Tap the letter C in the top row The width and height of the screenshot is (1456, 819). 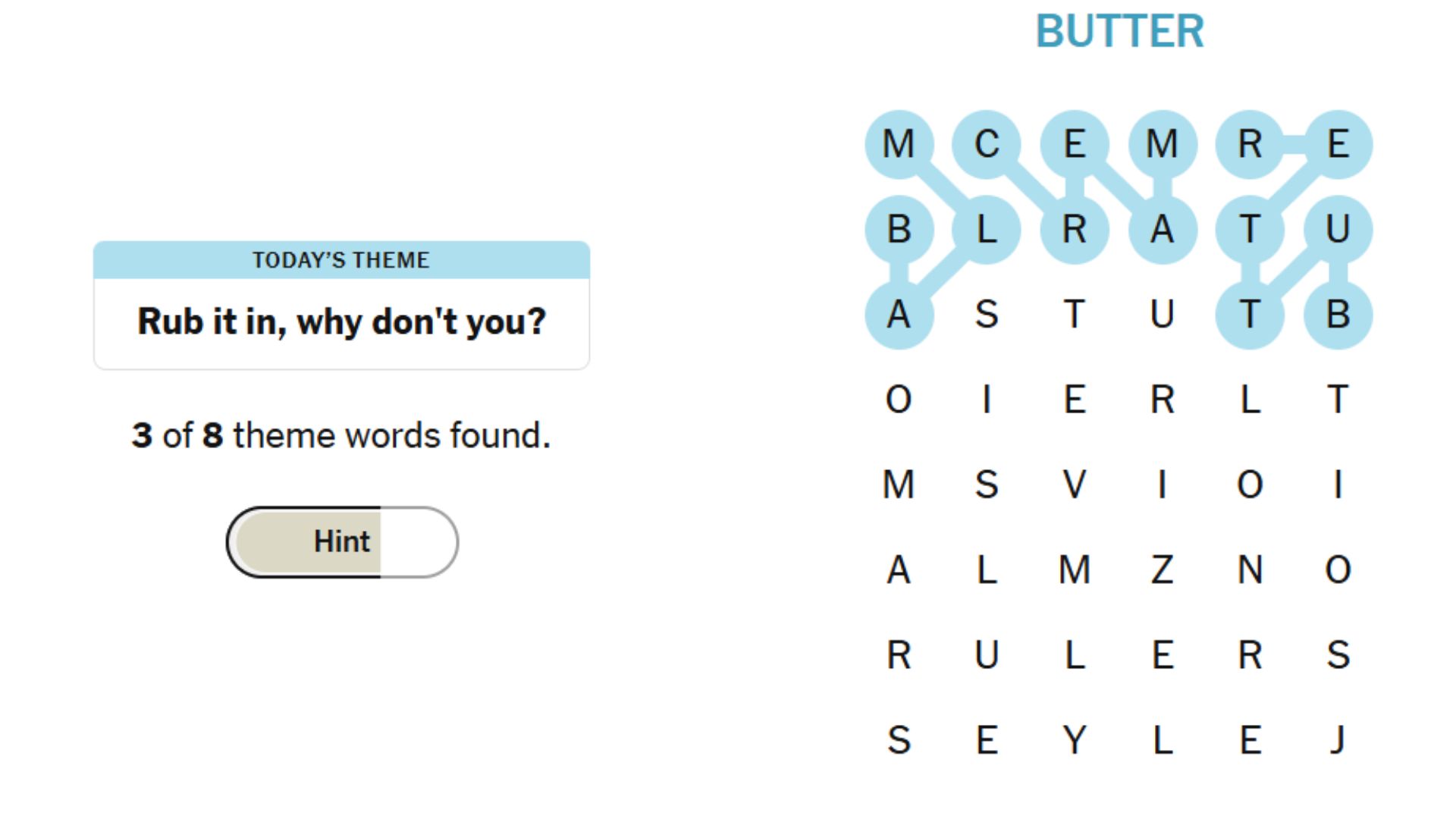[987, 144]
